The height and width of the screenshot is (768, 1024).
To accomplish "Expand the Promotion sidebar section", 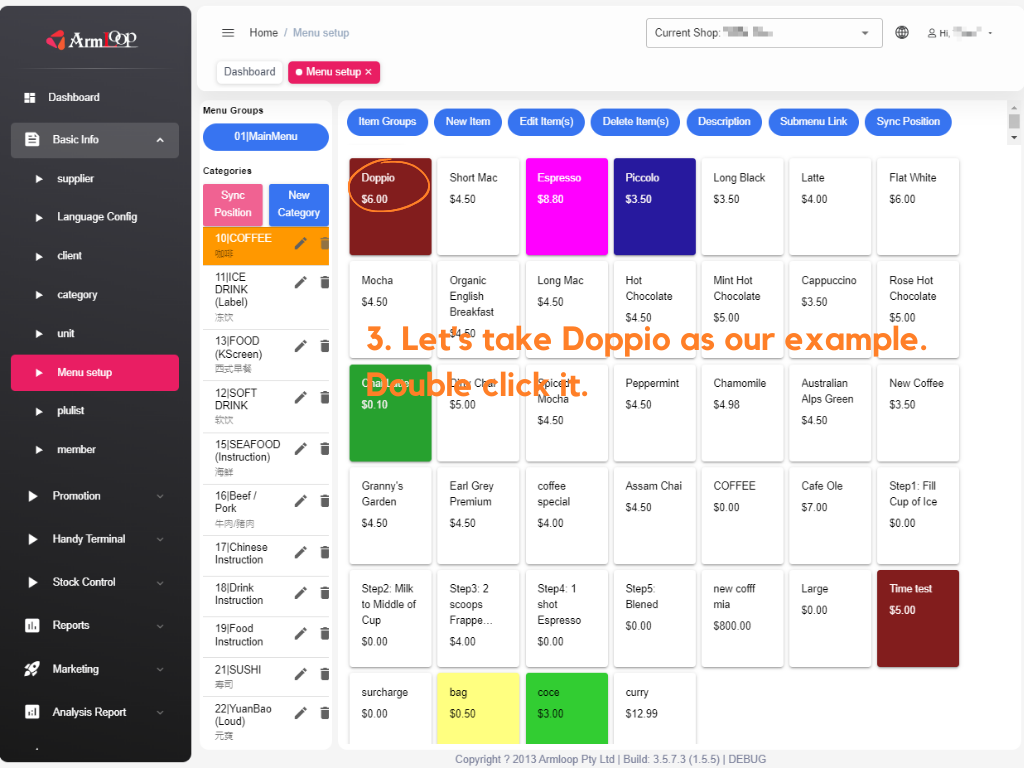I will [160, 496].
